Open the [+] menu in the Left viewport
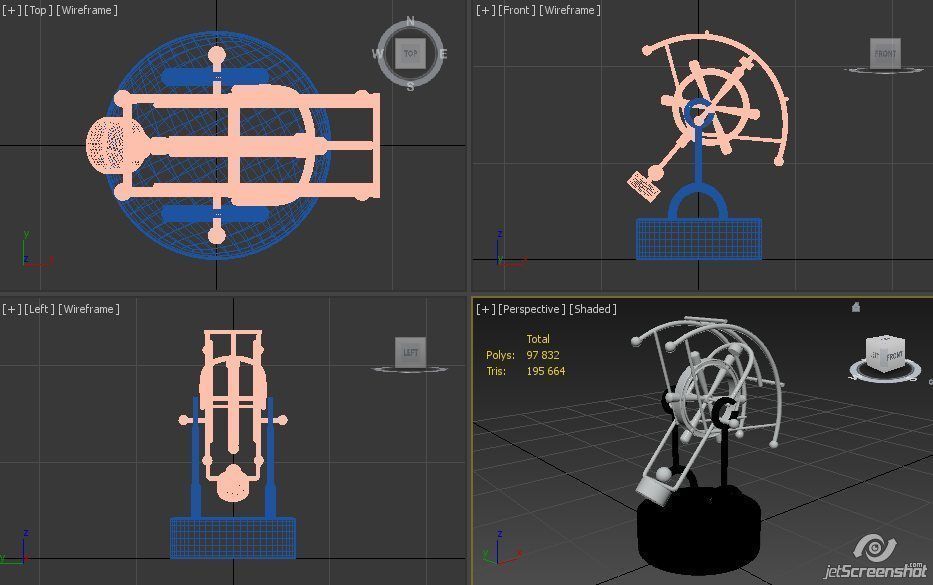 tap(9, 309)
